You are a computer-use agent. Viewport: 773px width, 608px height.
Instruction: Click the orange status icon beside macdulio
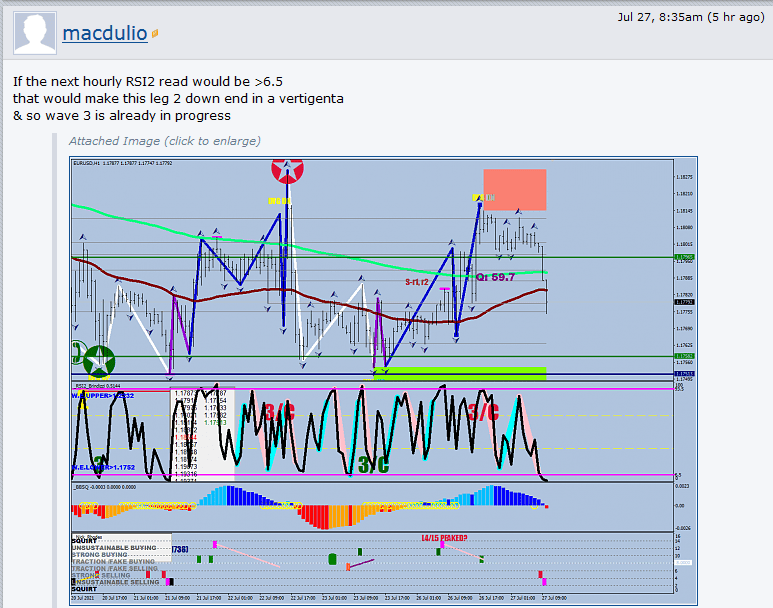click(x=154, y=35)
